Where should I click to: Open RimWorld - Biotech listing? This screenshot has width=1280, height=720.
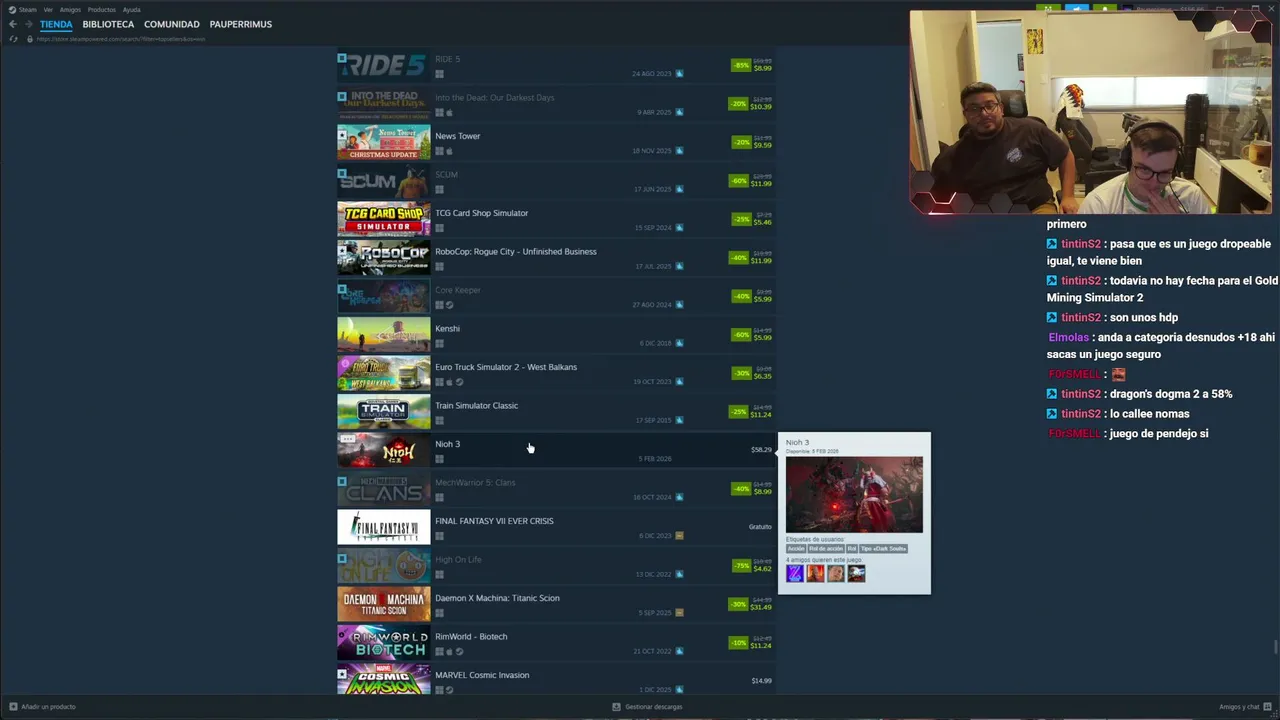(556, 643)
